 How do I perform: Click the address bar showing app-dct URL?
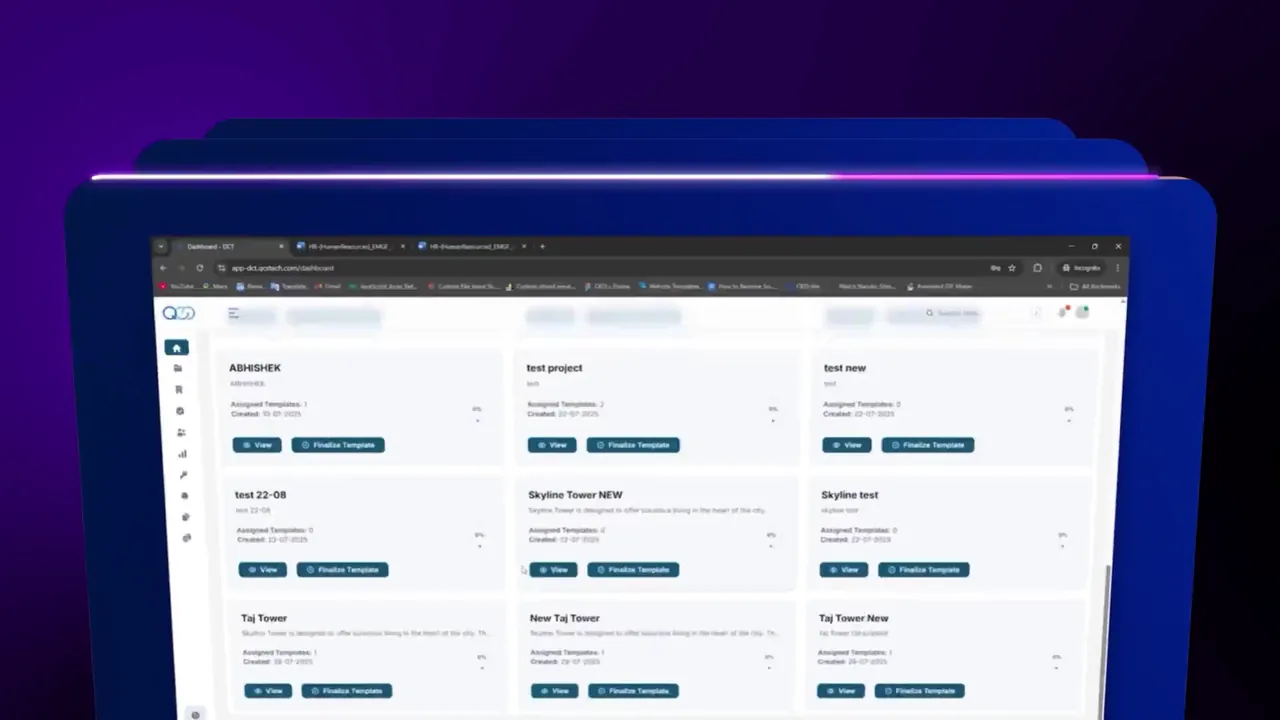pos(600,268)
